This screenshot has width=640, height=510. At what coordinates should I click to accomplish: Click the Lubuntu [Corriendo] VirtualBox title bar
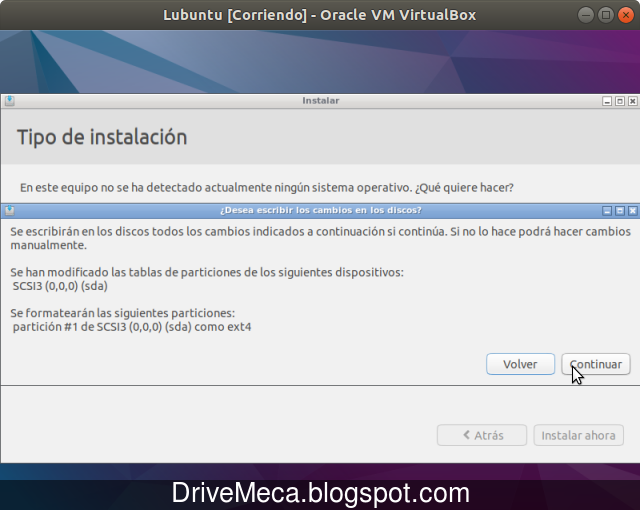[320, 15]
